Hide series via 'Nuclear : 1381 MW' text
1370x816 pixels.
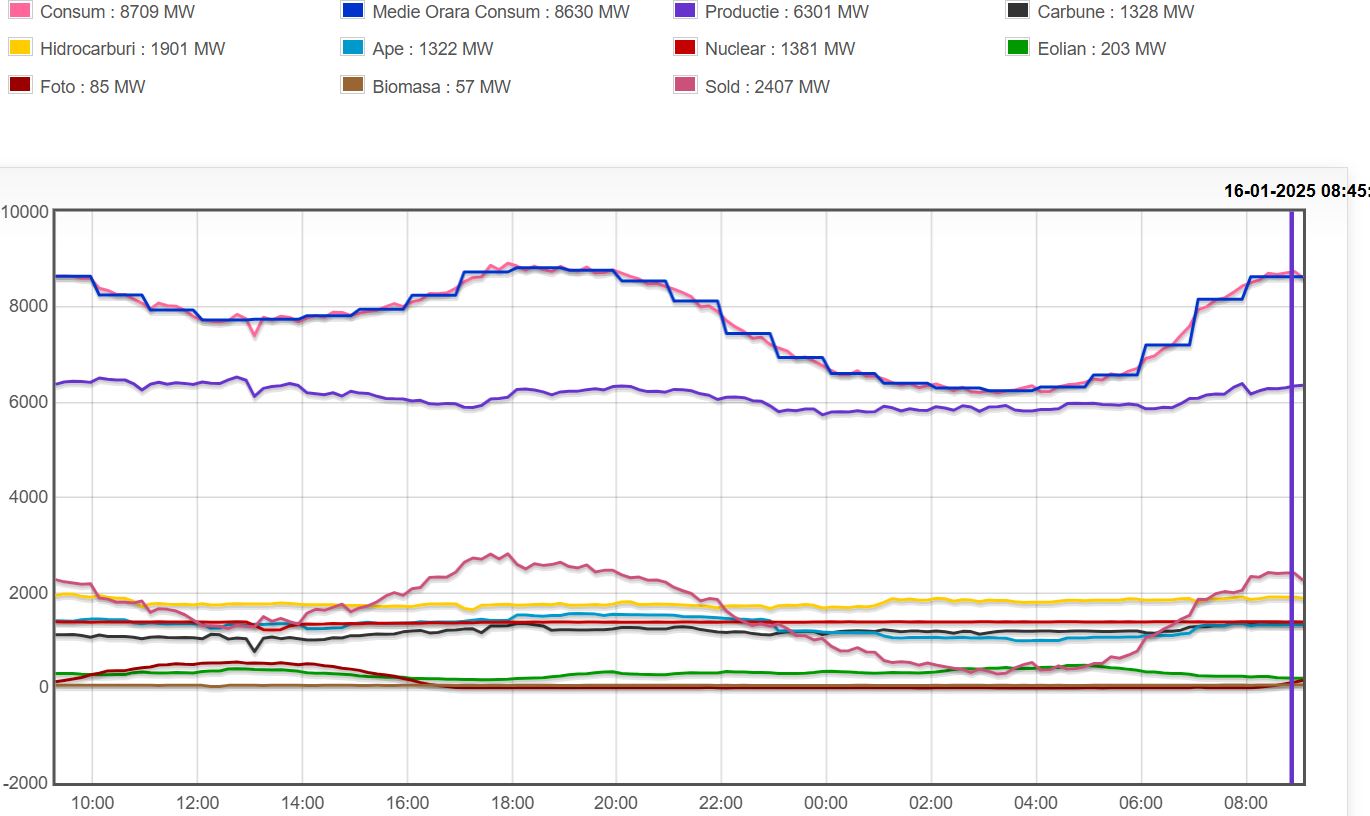coord(780,49)
